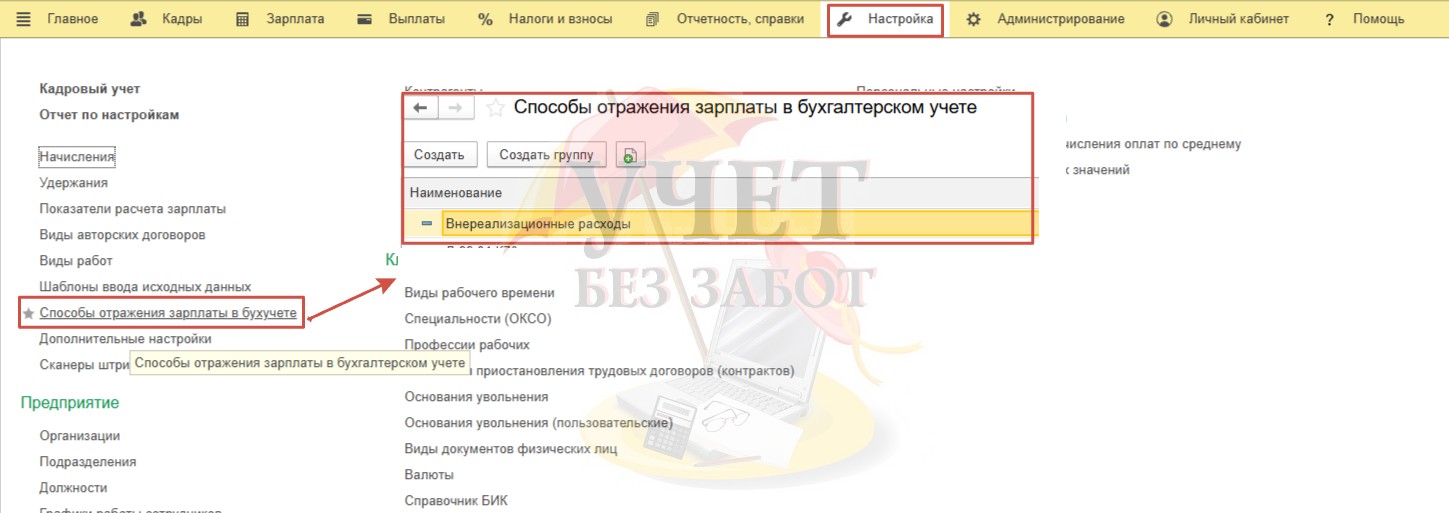Collapse the Внереализационные расходы group
The height and width of the screenshot is (513, 1449).
pos(427,224)
